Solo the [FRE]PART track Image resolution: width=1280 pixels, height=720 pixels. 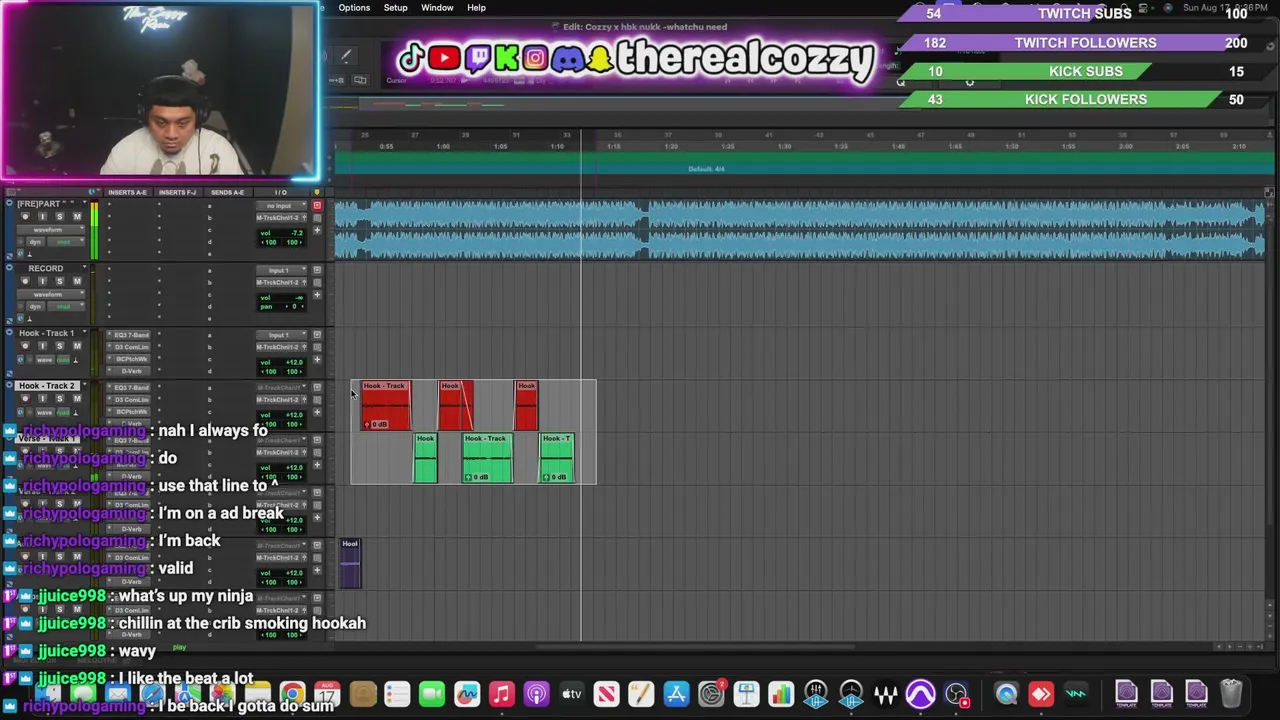60,216
